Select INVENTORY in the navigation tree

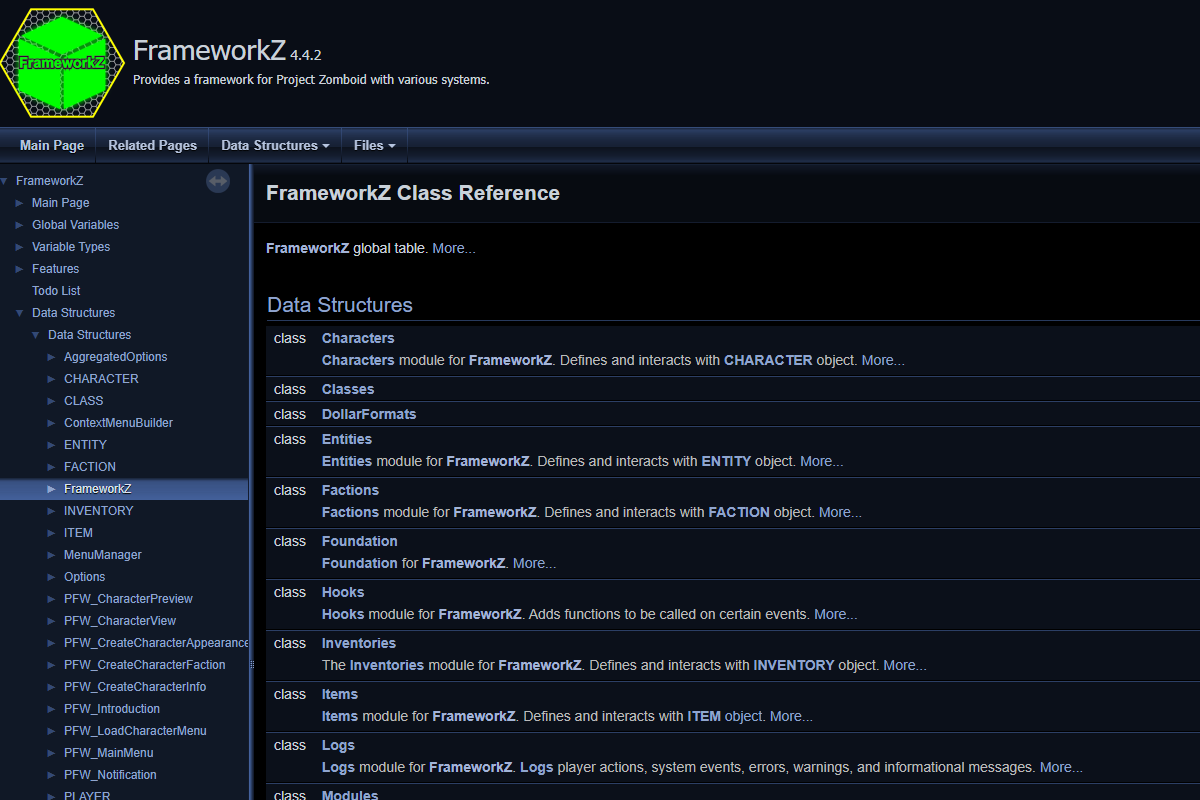tap(98, 511)
